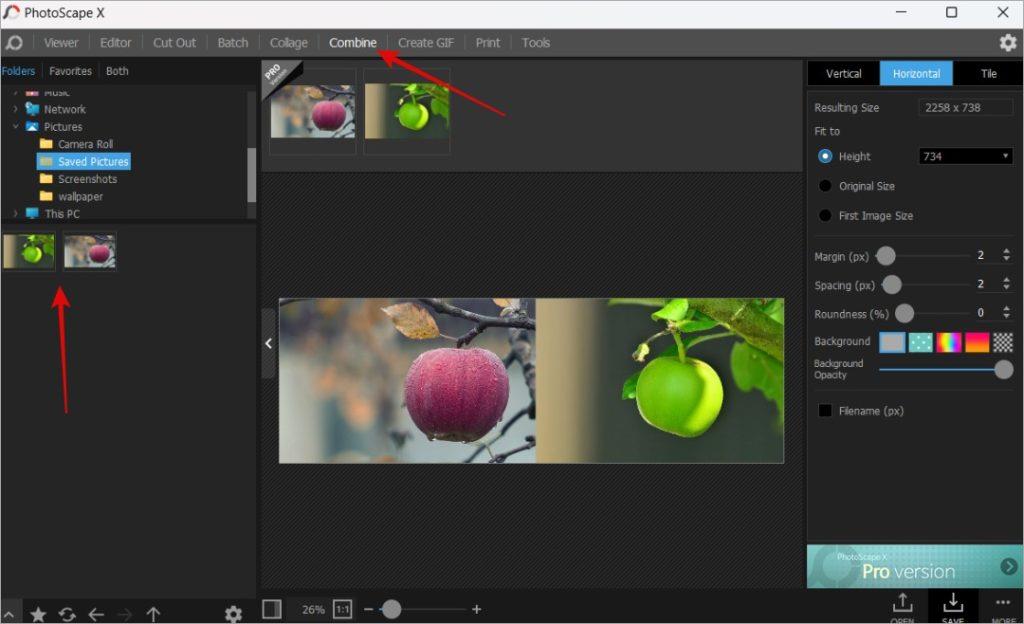1024x624 pixels.
Task: Choose Tile combine layout
Action: pos(988,74)
